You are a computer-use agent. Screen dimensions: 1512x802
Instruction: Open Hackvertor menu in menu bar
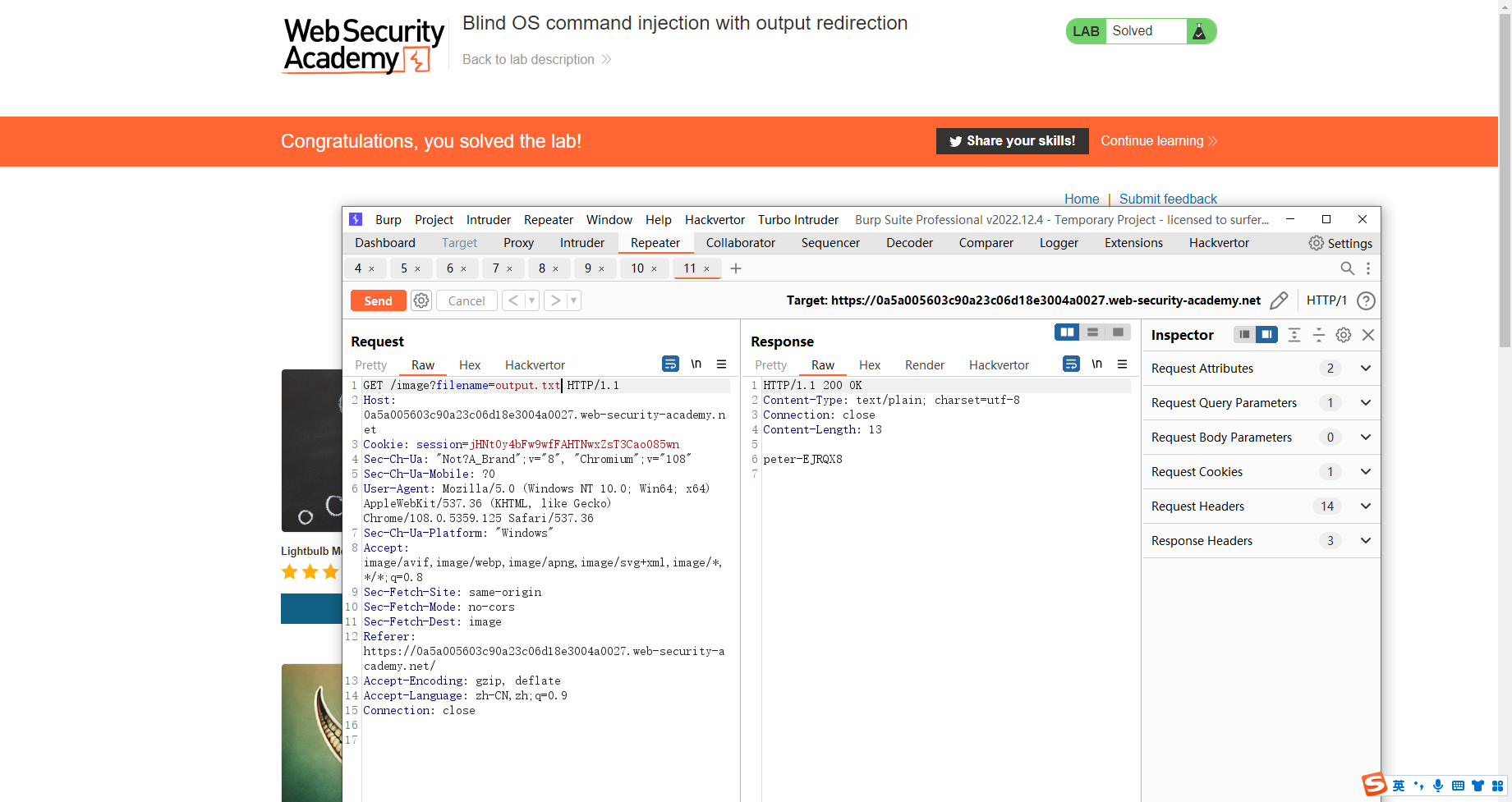[x=715, y=220]
